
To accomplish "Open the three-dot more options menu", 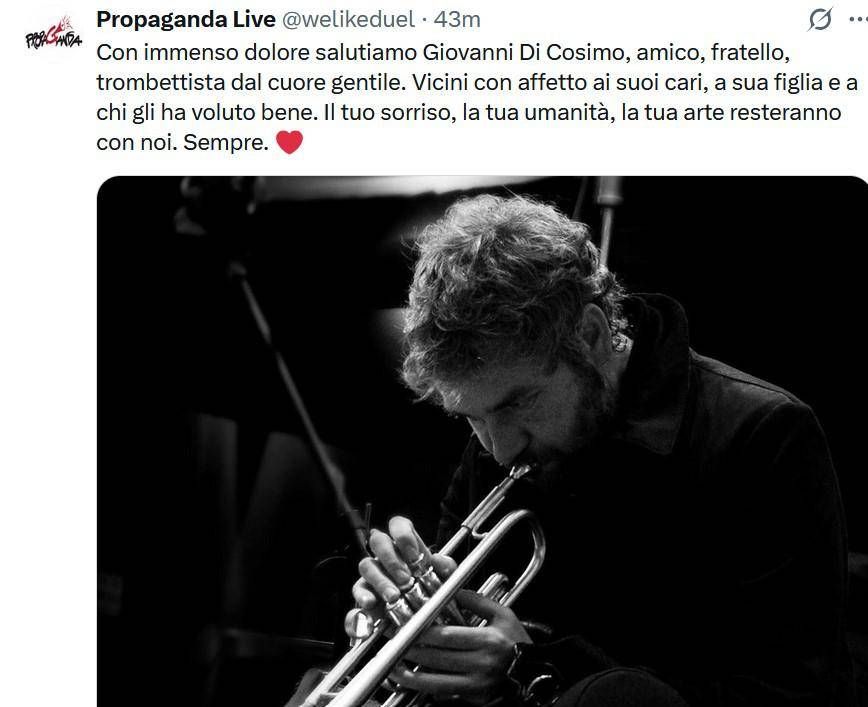I will tap(859, 19).
